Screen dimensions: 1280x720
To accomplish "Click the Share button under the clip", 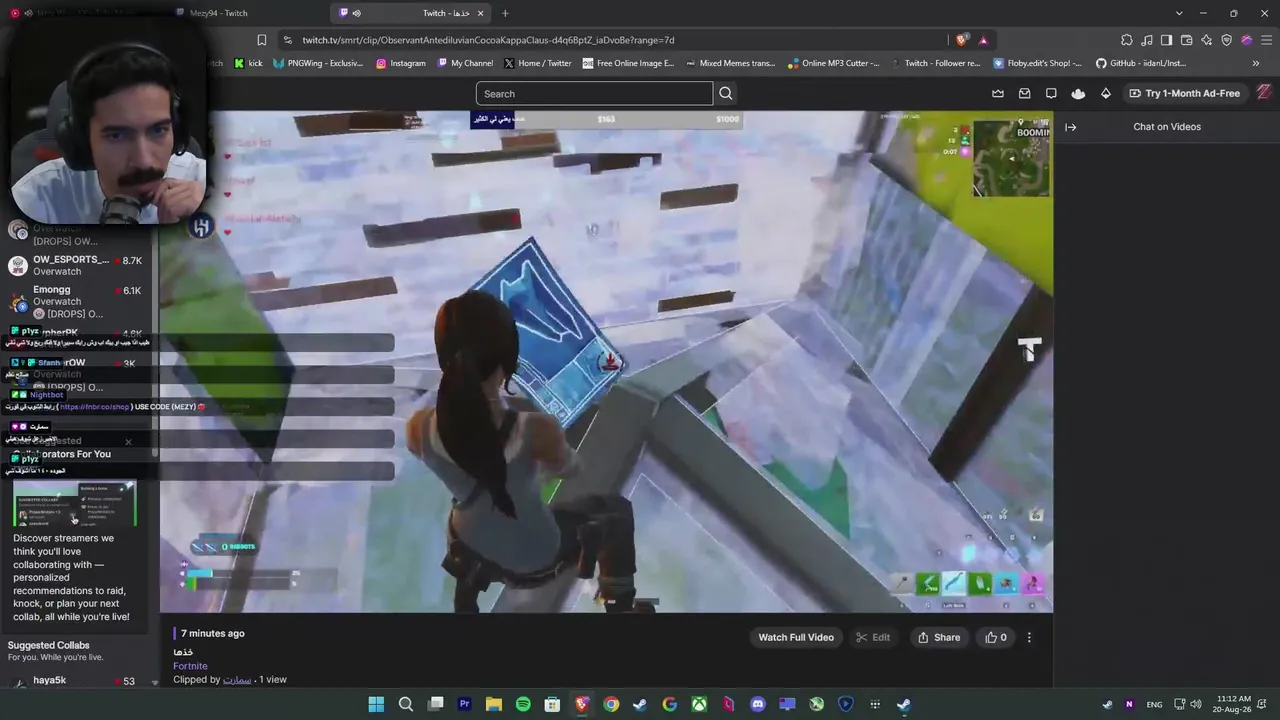I will pos(939,637).
